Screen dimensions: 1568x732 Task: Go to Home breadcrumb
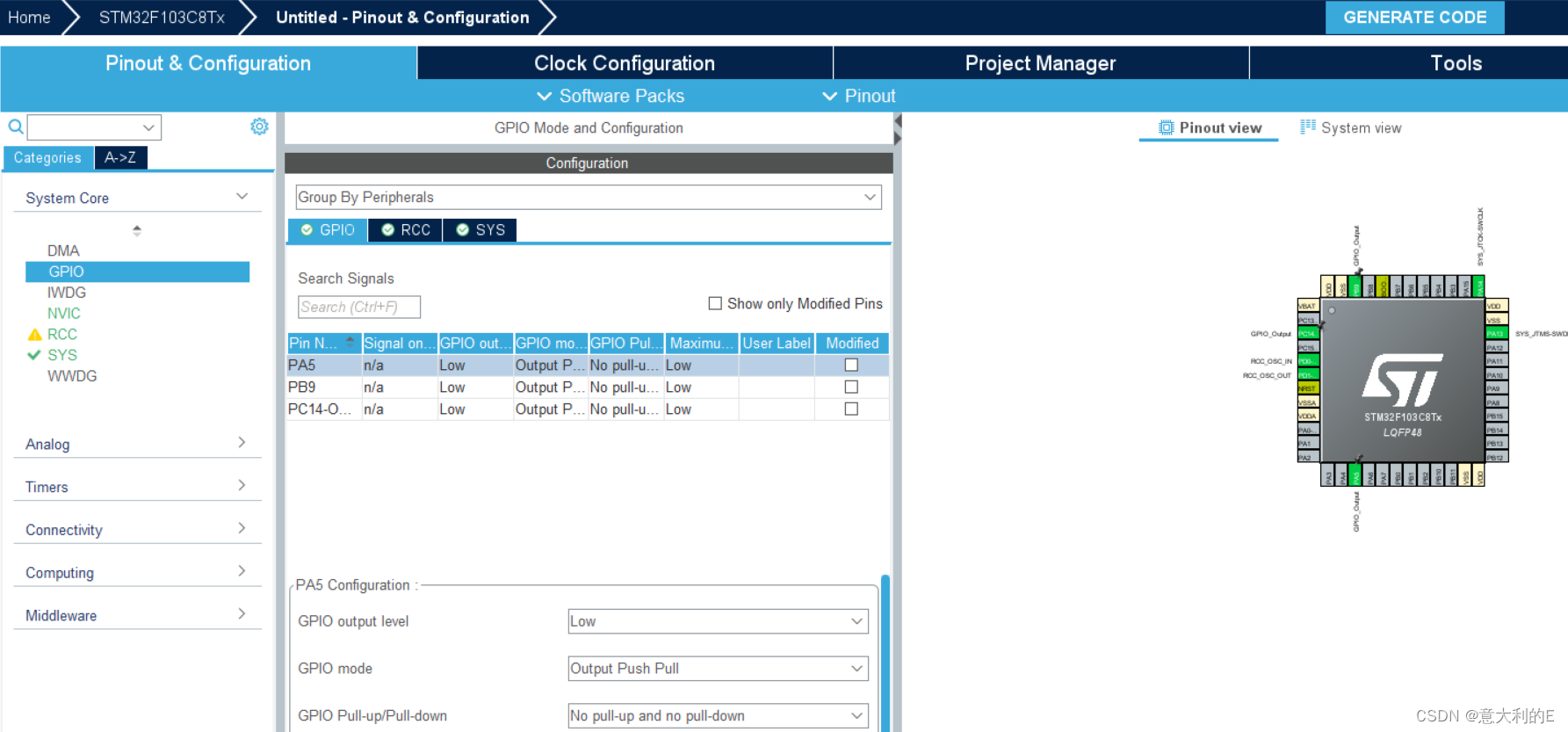29,18
